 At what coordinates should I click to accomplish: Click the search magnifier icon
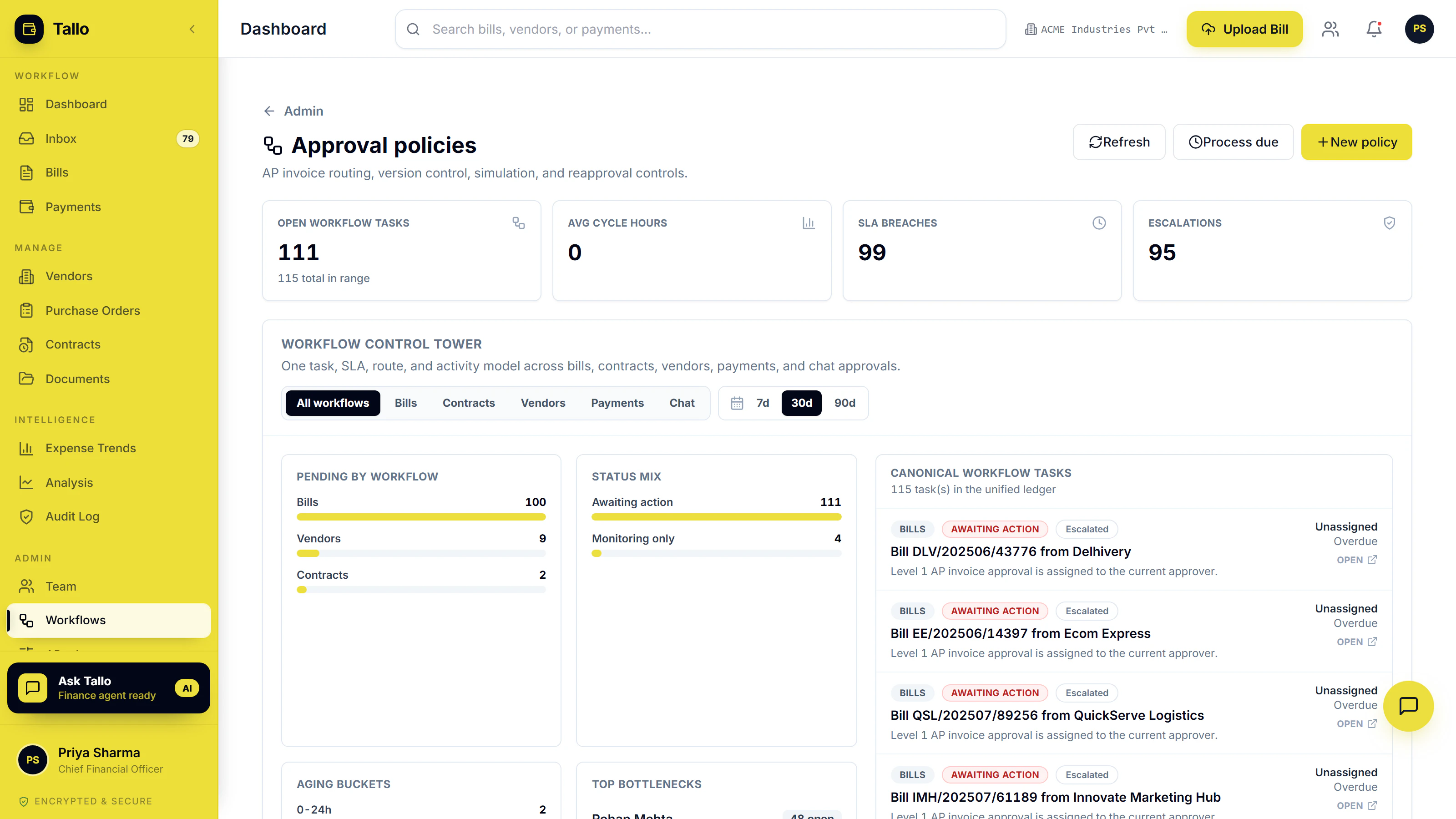click(413, 29)
